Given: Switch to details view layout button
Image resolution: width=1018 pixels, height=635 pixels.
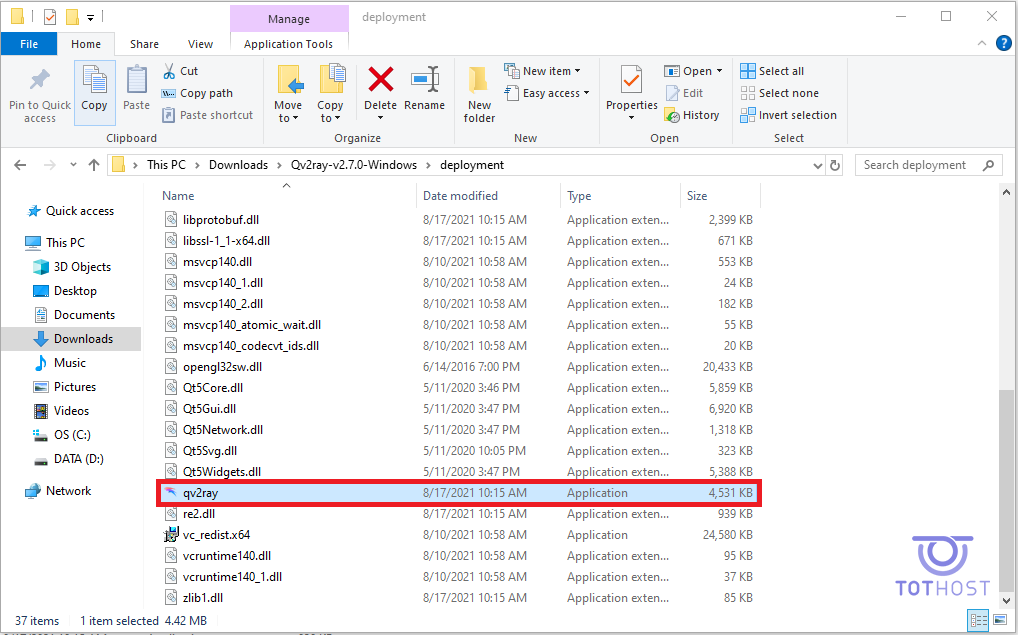Looking at the screenshot, I should coord(979,620).
